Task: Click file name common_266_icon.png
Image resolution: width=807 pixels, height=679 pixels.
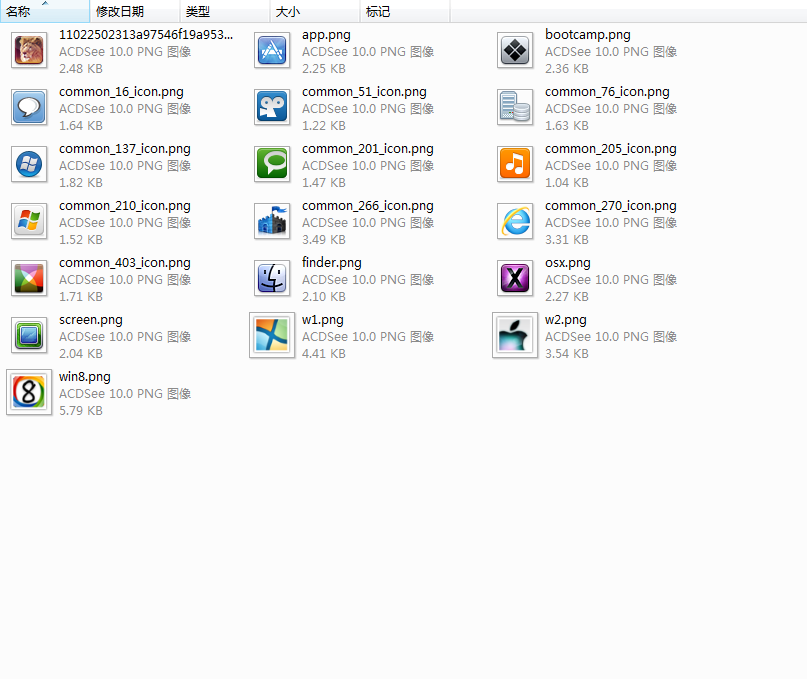Action: [367, 206]
